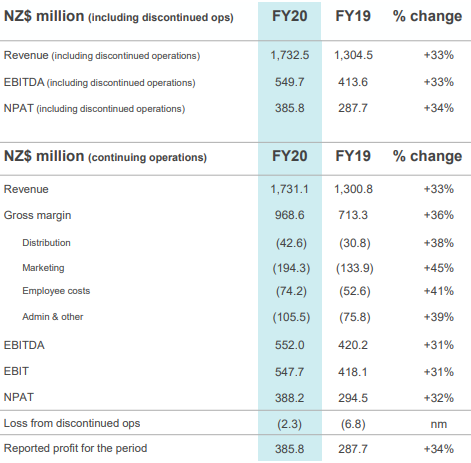The image size is (471, 463).
Task: Select the Loss from discontinued ops label
Action: [x=72, y=423]
